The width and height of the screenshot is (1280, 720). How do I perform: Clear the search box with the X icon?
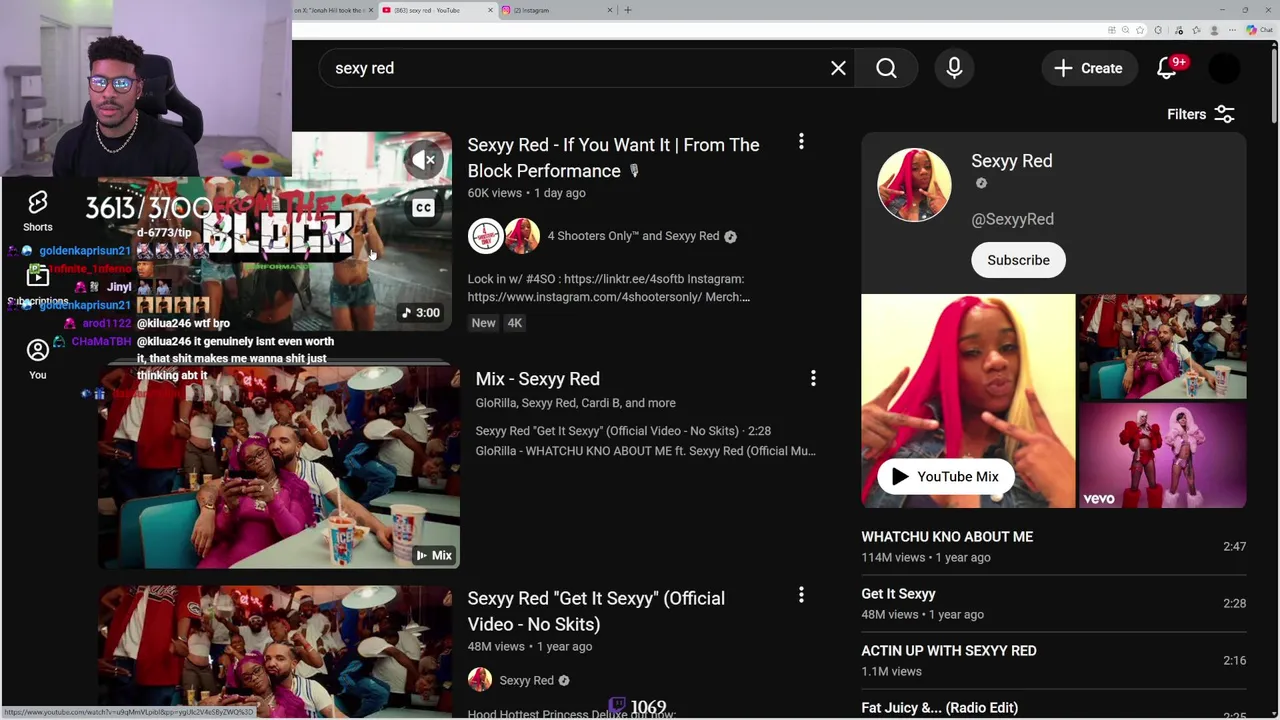838,68
